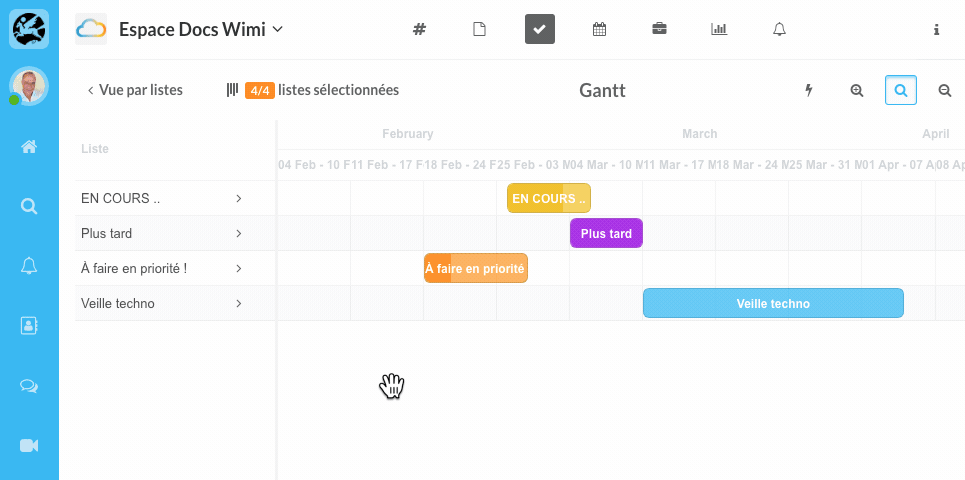Open the calendar tab icon
This screenshot has width=965, height=480.
tap(599, 29)
